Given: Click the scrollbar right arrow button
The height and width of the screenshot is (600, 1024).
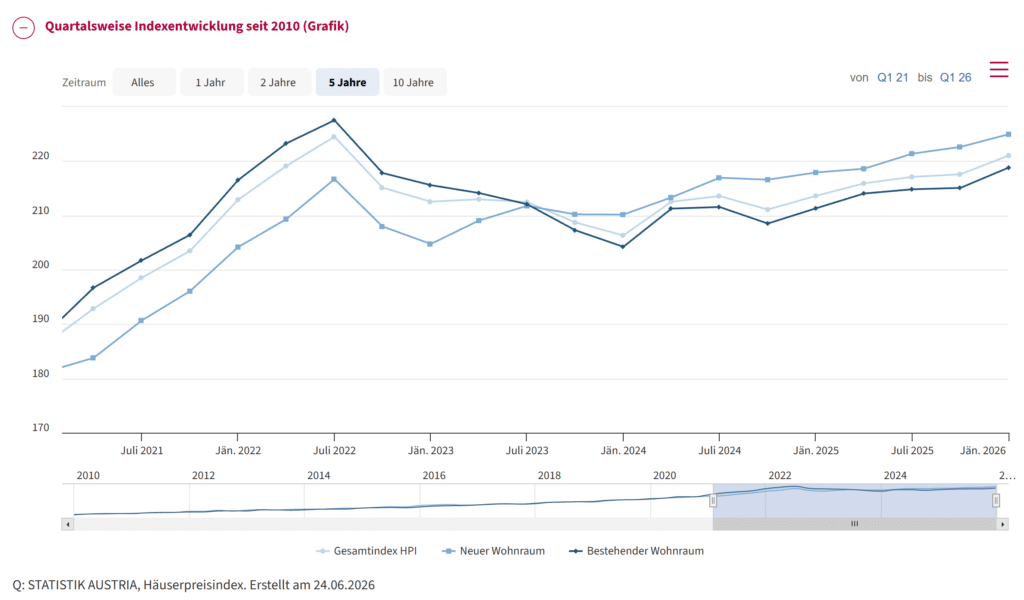Looking at the screenshot, I should (1002, 524).
